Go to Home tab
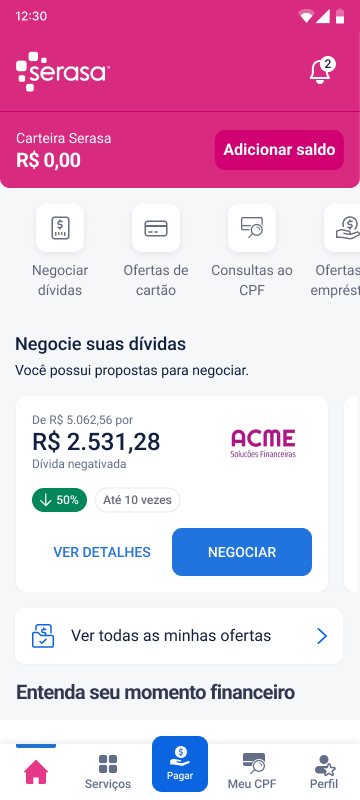 [x=36, y=771]
